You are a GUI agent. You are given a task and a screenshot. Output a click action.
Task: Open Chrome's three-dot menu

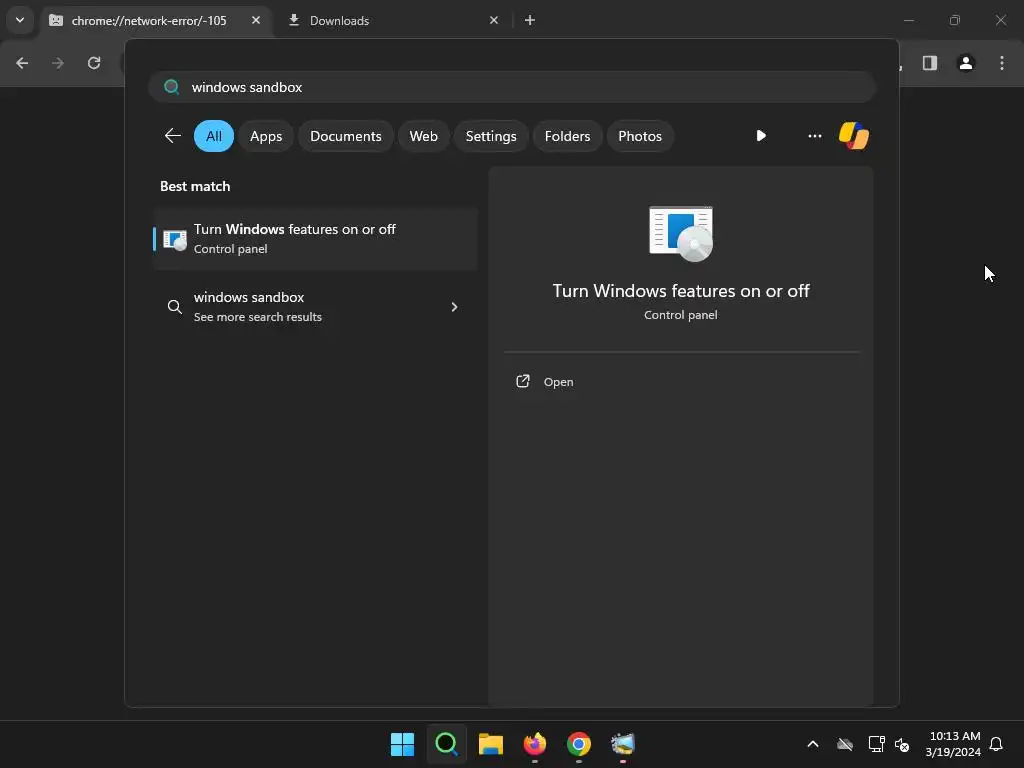[x=1002, y=63]
